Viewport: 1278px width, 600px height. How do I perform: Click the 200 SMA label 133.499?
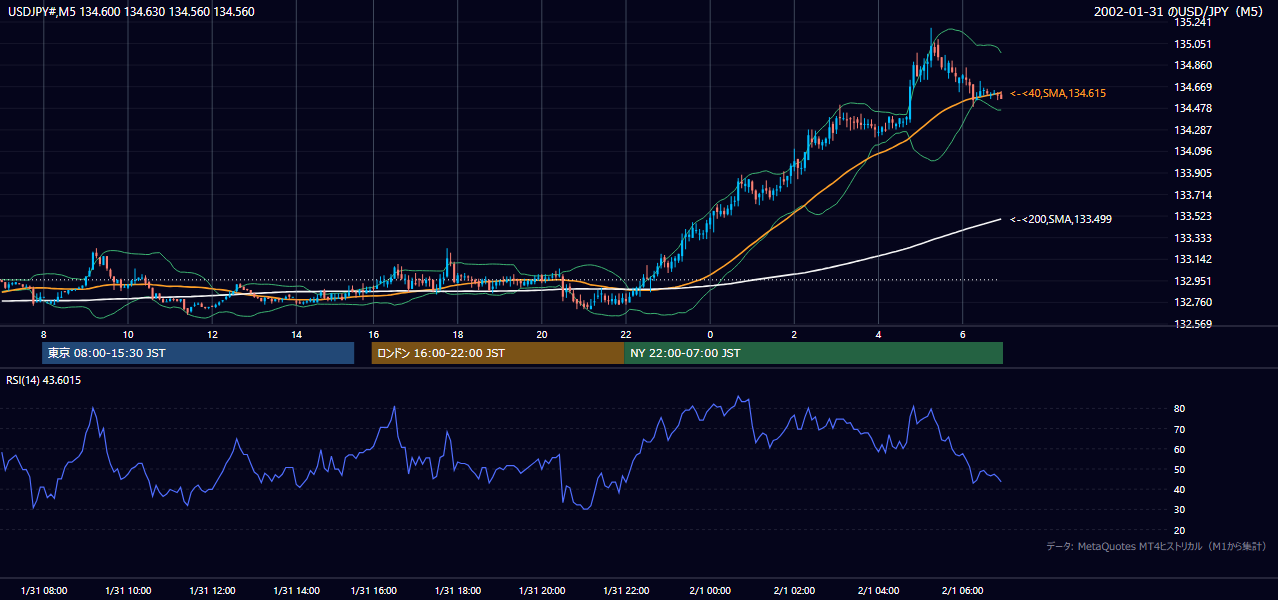pos(1061,219)
